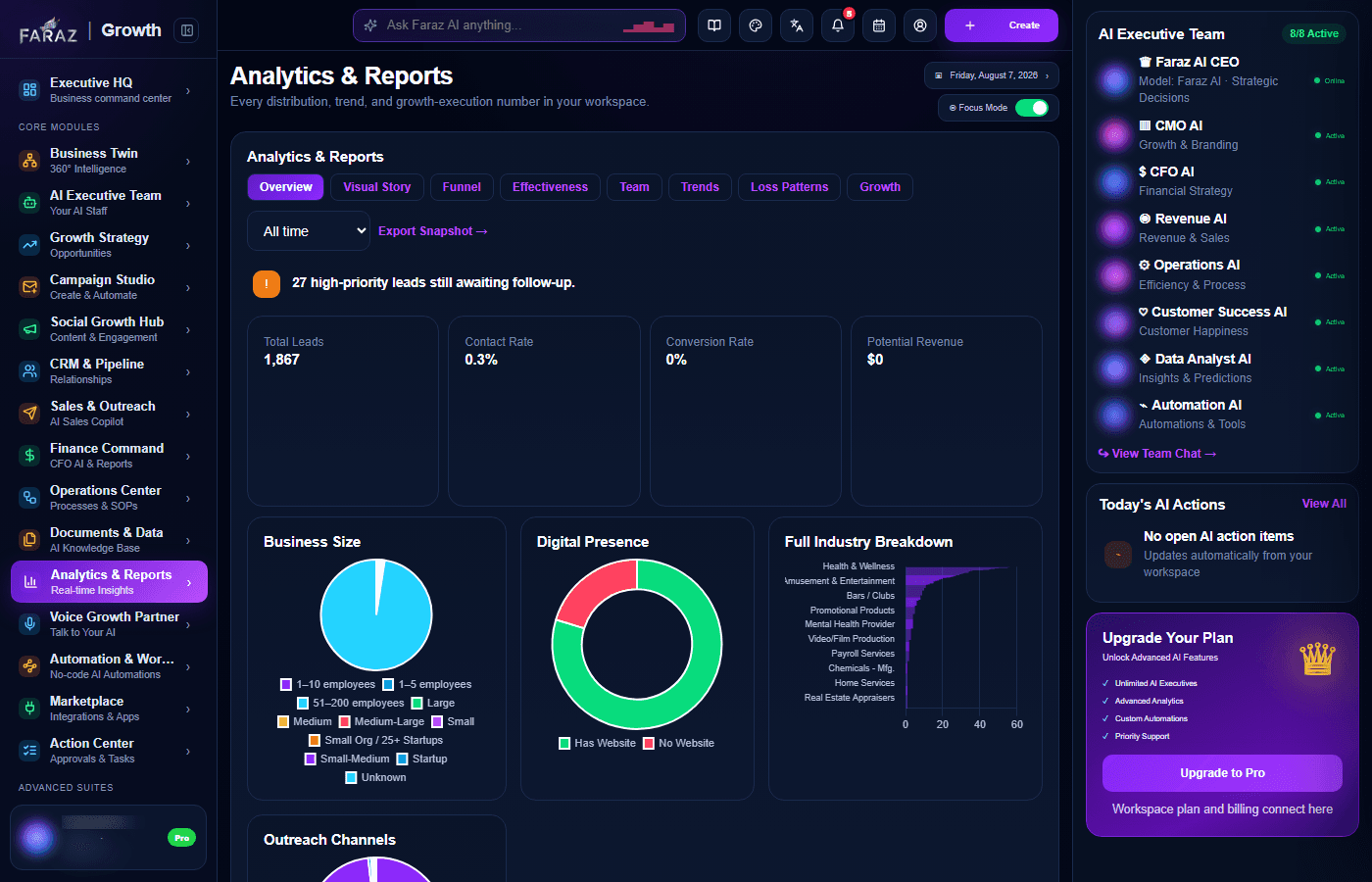This screenshot has width=1372, height=882.
Task: Open the user profile icon
Action: point(920,25)
